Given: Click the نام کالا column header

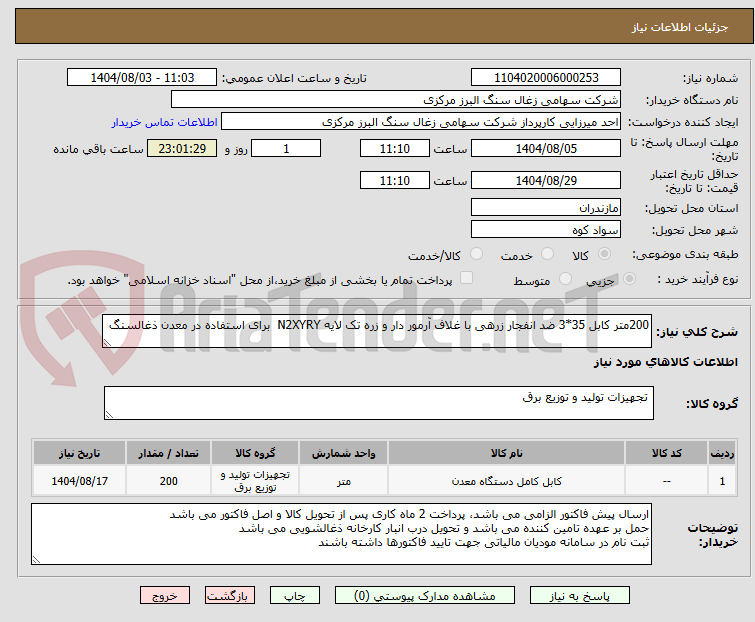Looking at the screenshot, I should (507, 453).
